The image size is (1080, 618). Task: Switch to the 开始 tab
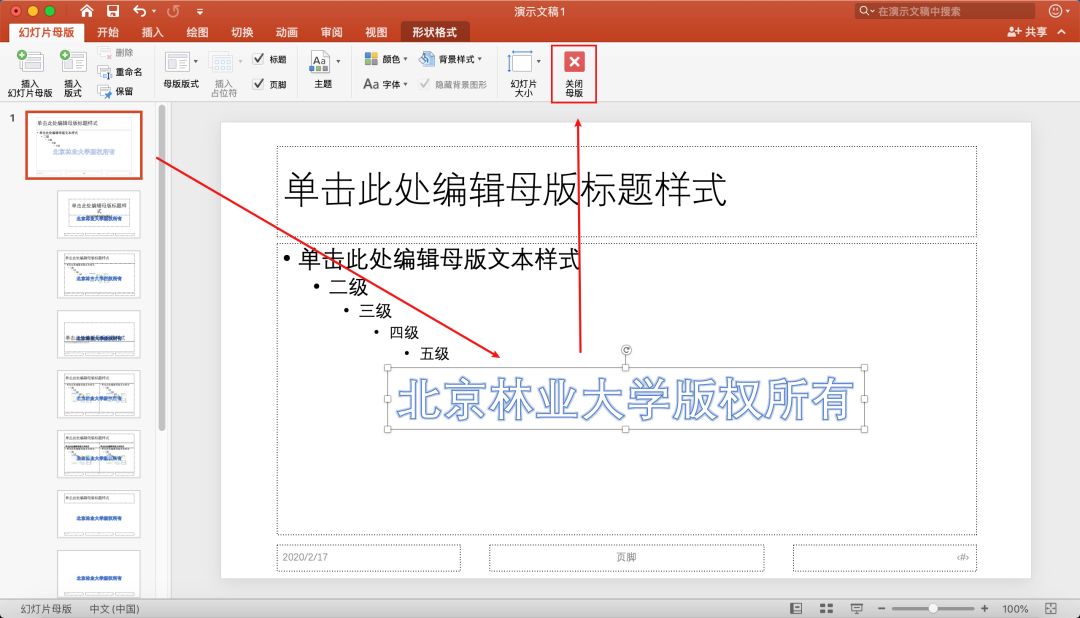[107, 32]
